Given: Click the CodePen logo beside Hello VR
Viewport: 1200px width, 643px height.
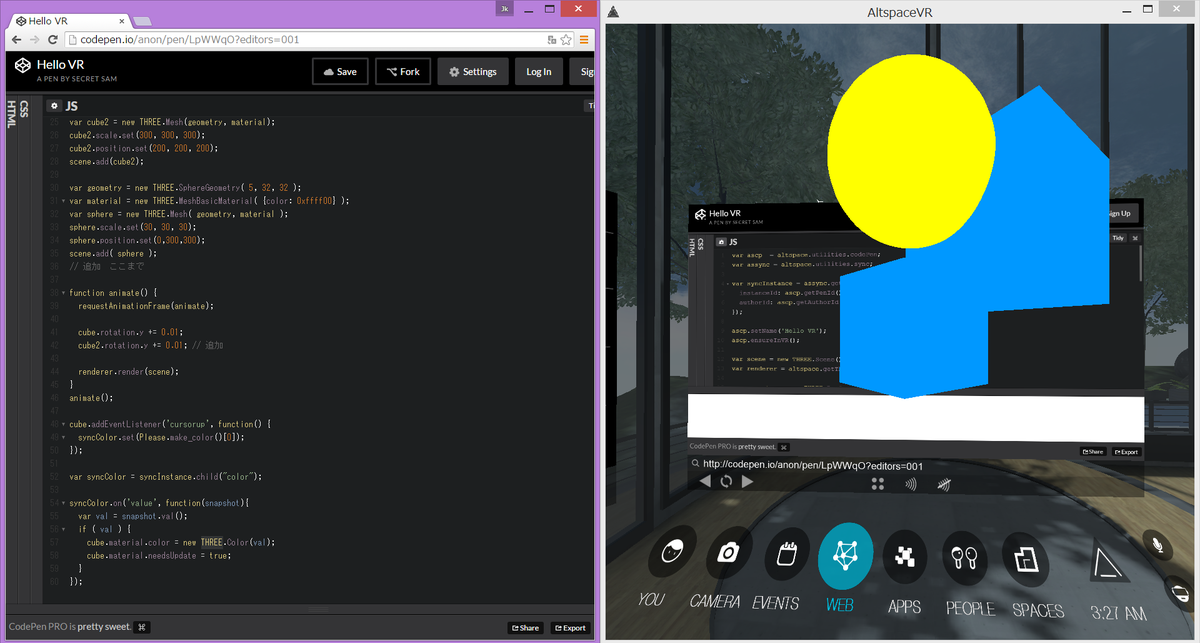Looking at the screenshot, I should (23, 66).
